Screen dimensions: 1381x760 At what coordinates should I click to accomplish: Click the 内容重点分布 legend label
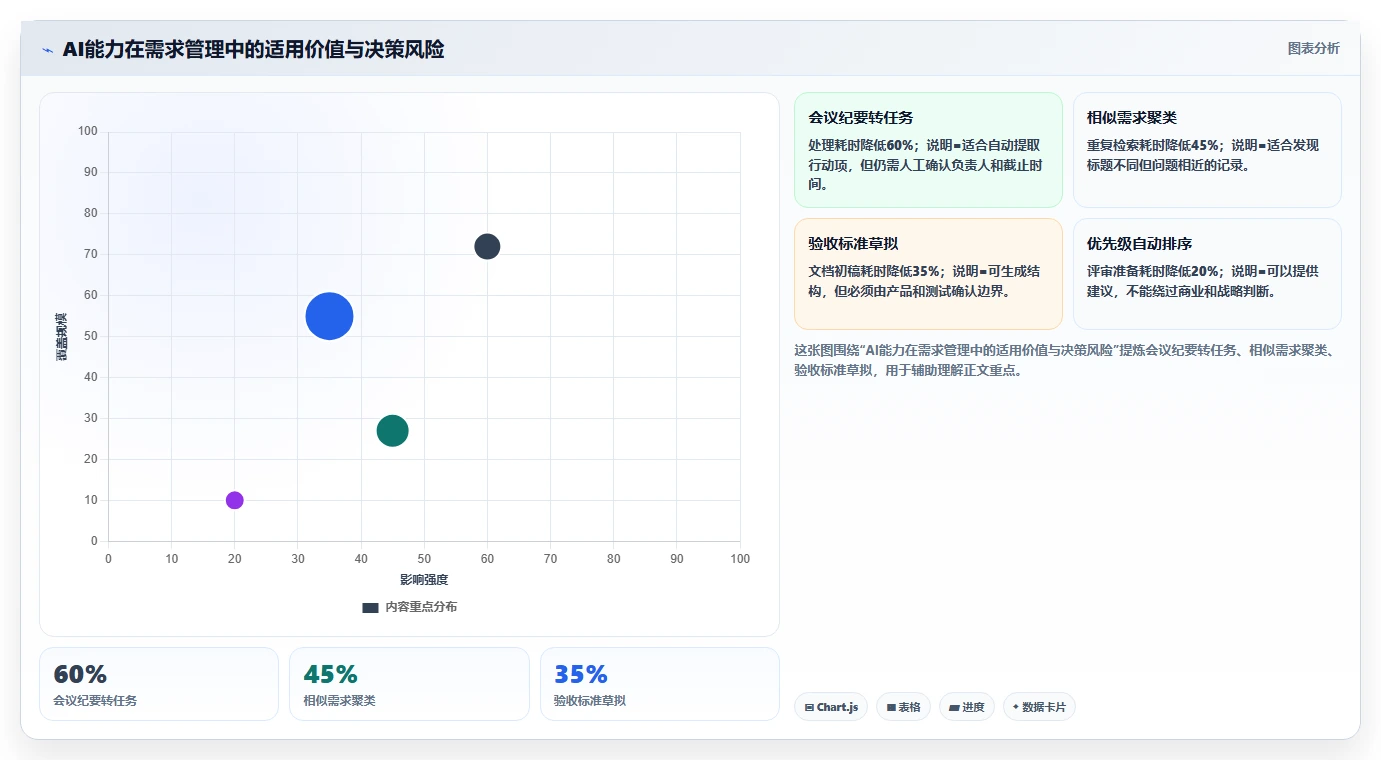pos(421,607)
